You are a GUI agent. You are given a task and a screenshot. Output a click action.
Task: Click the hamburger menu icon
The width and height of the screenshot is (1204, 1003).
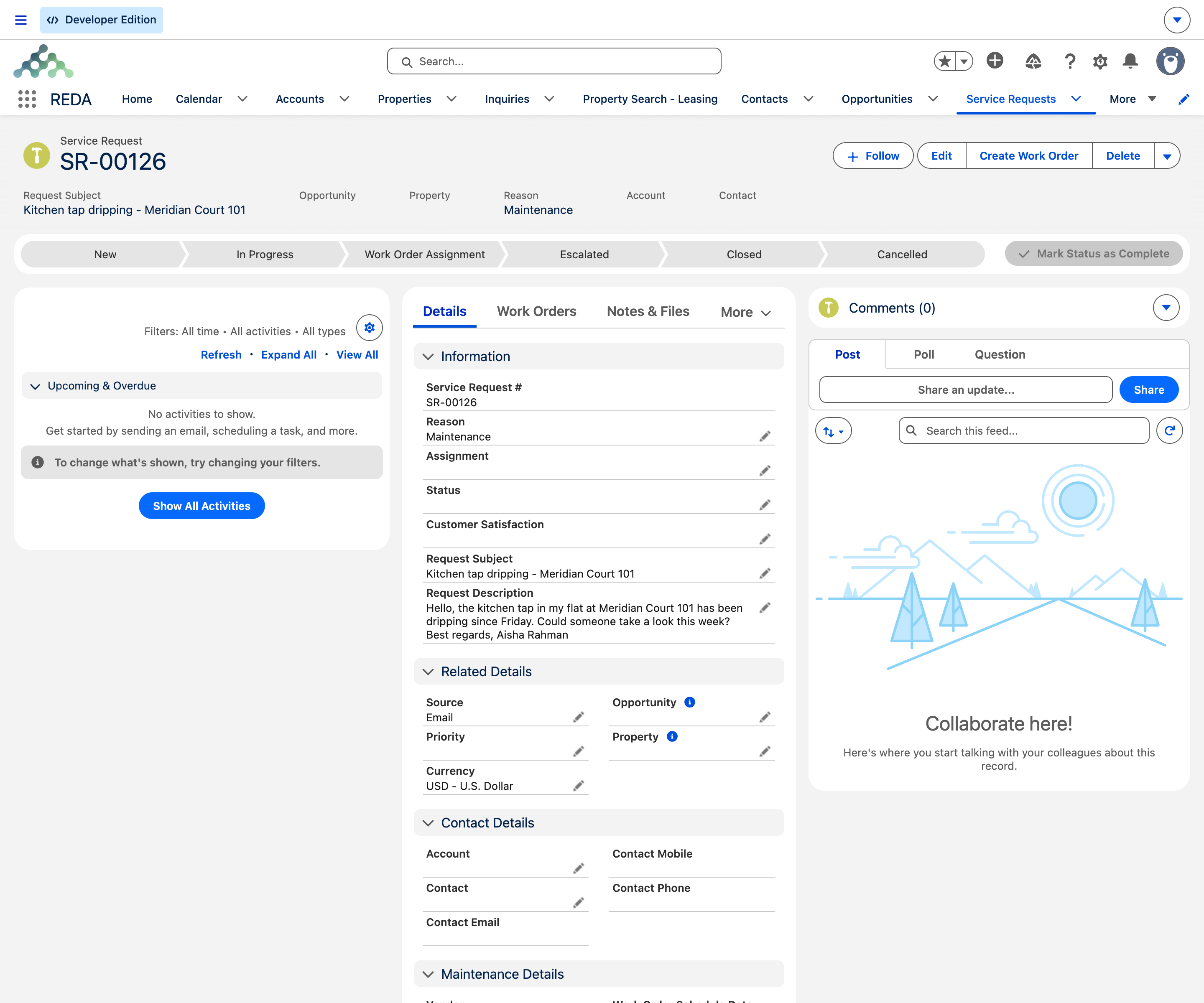[x=20, y=20]
